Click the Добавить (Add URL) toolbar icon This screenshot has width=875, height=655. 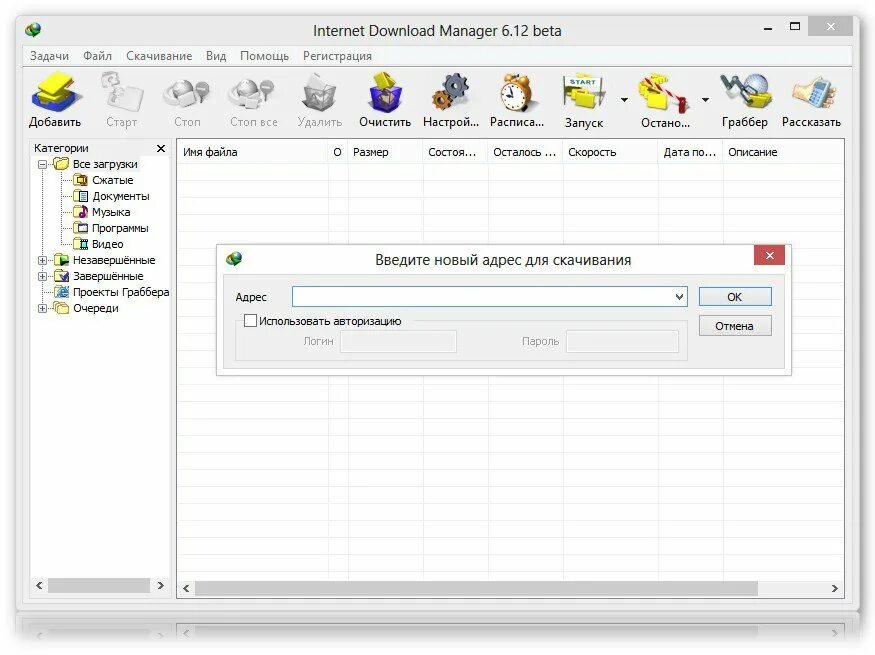(56, 91)
